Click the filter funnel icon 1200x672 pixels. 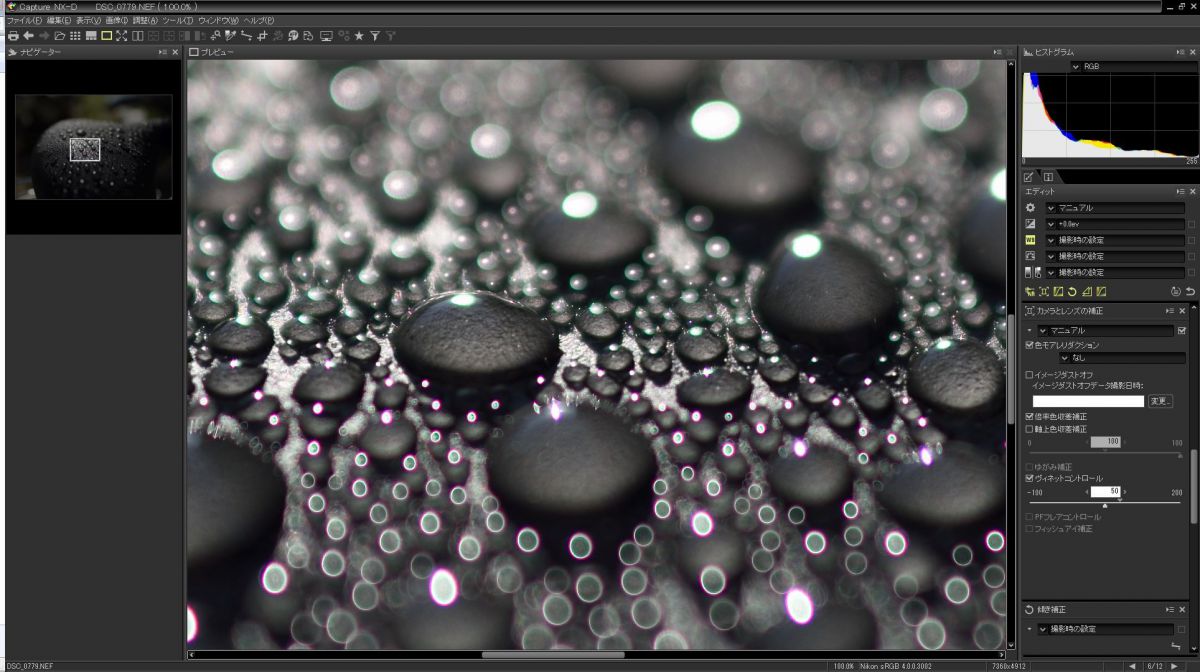[x=374, y=36]
